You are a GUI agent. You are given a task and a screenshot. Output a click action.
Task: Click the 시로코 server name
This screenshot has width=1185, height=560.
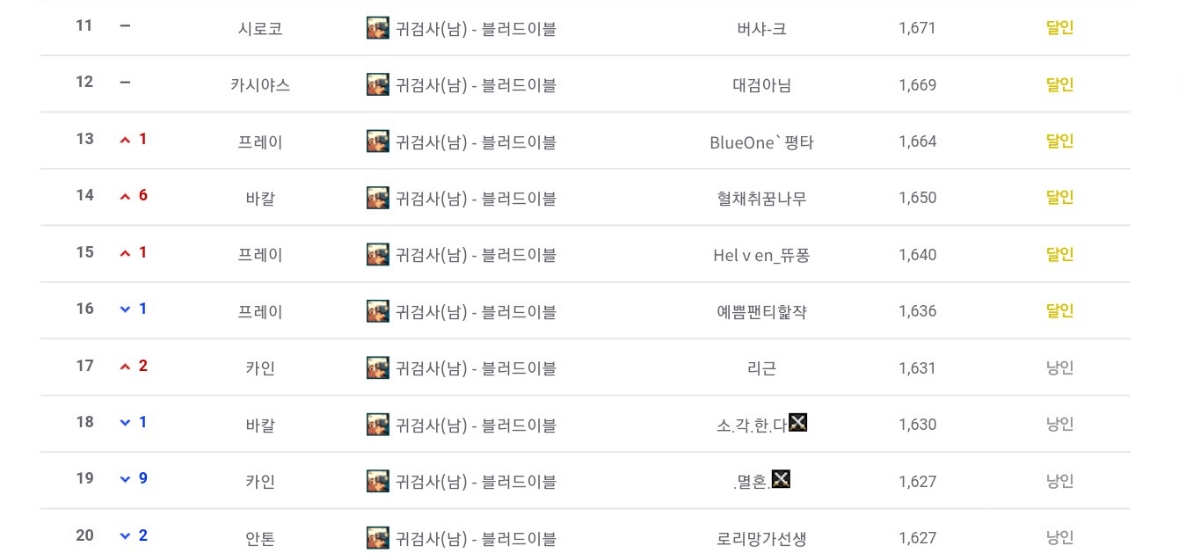click(260, 29)
